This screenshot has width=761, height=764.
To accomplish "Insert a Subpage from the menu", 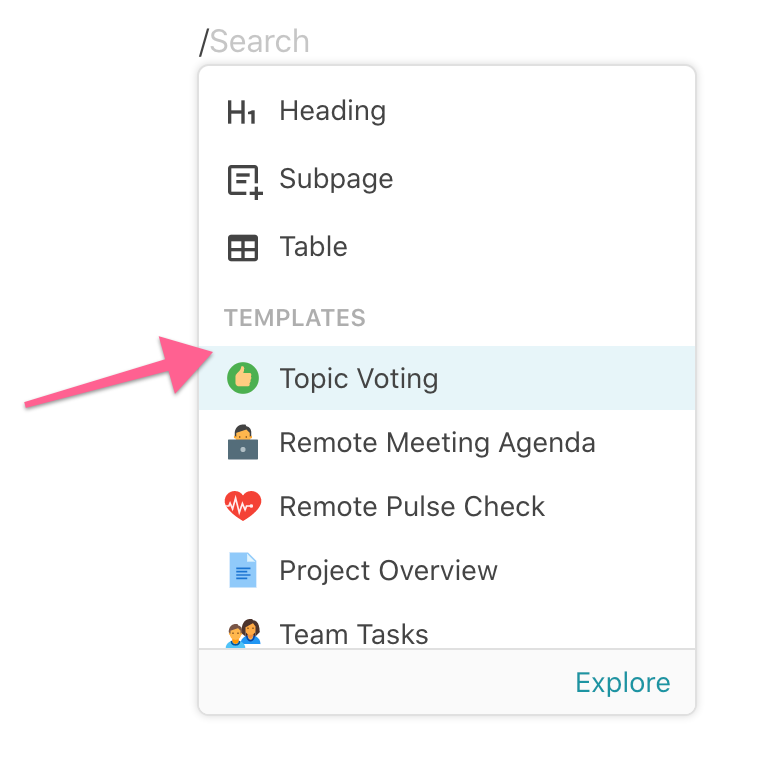I will coord(336,179).
